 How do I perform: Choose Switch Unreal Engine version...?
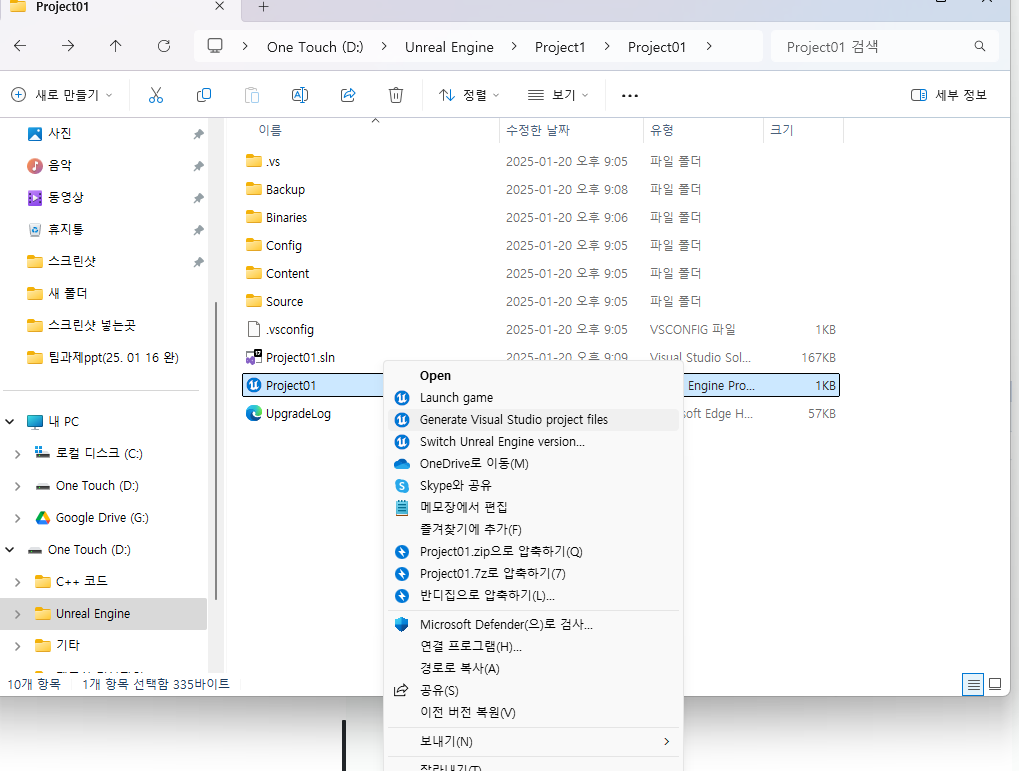pyautogui.click(x=534, y=441)
